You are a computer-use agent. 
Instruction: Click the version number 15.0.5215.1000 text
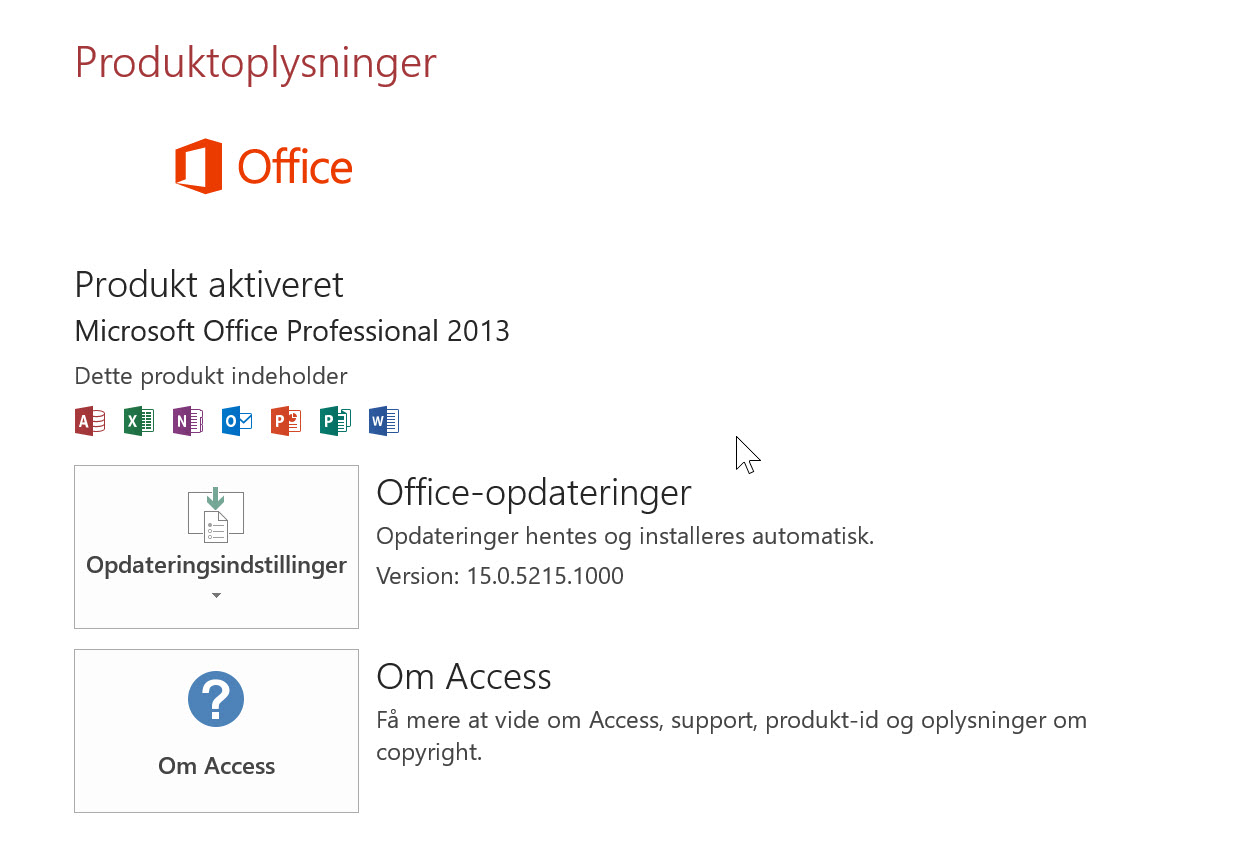pyautogui.click(x=545, y=576)
